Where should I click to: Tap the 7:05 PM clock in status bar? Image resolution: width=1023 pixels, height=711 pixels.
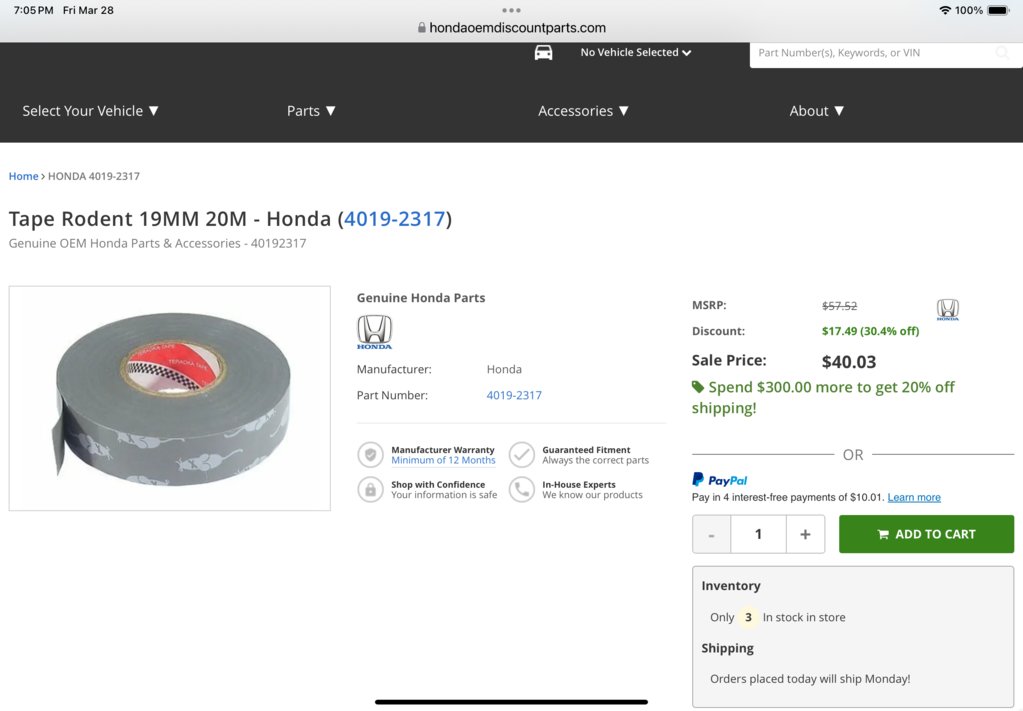coord(33,10)
